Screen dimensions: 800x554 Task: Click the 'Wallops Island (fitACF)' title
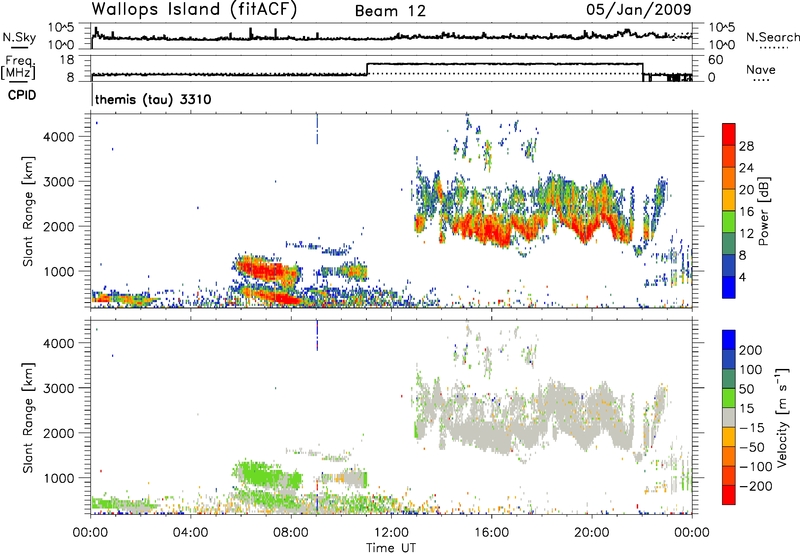click(194, 10)
